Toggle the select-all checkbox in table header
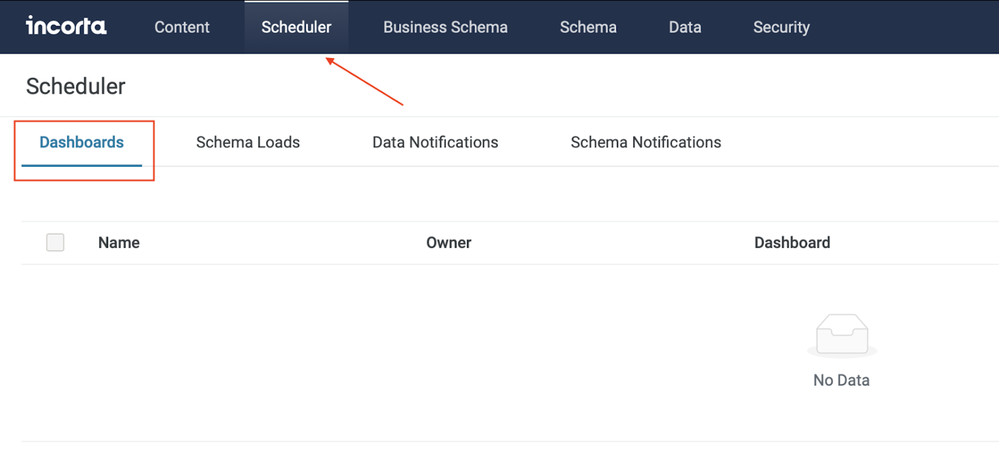This screenshot has width=999, height=460. click(x=55, y=242)
